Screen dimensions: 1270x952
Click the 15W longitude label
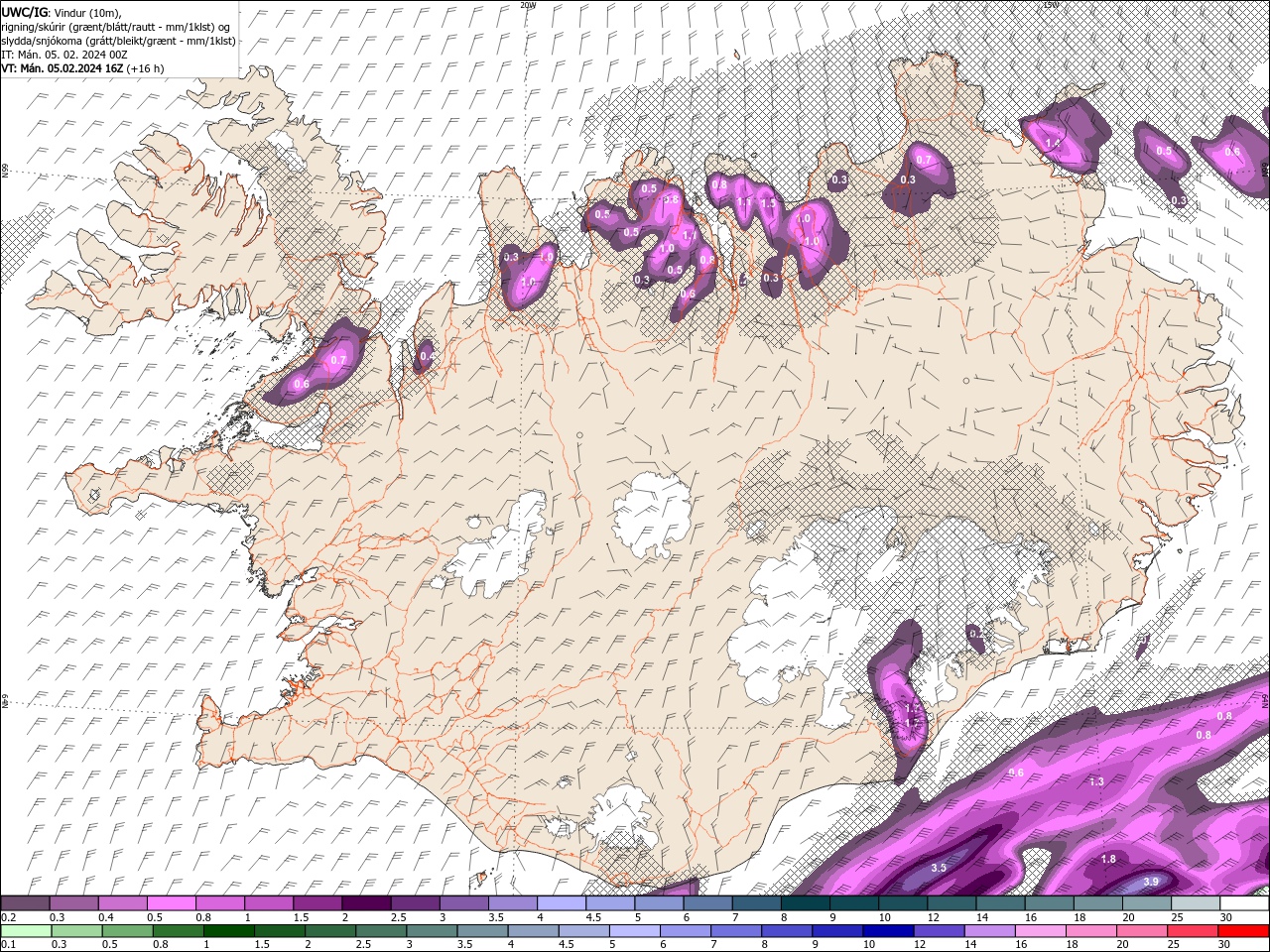pos(1051,5)
